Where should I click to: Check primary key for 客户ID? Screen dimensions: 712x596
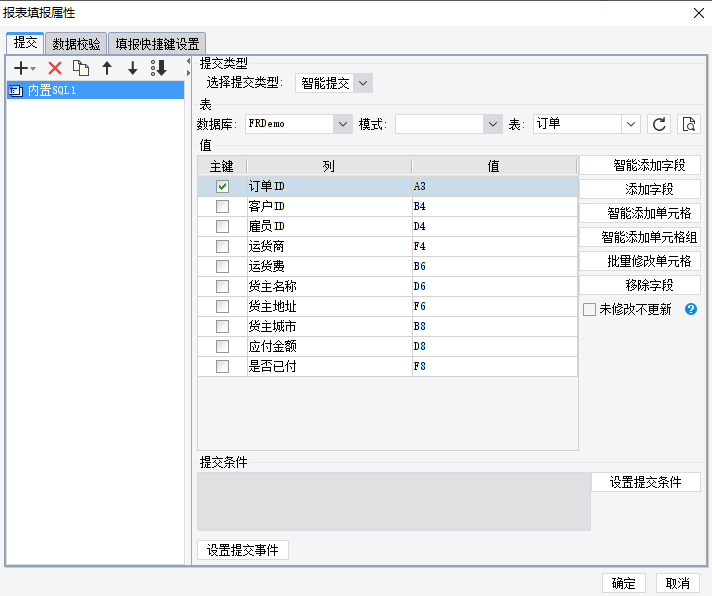(222, 206)
